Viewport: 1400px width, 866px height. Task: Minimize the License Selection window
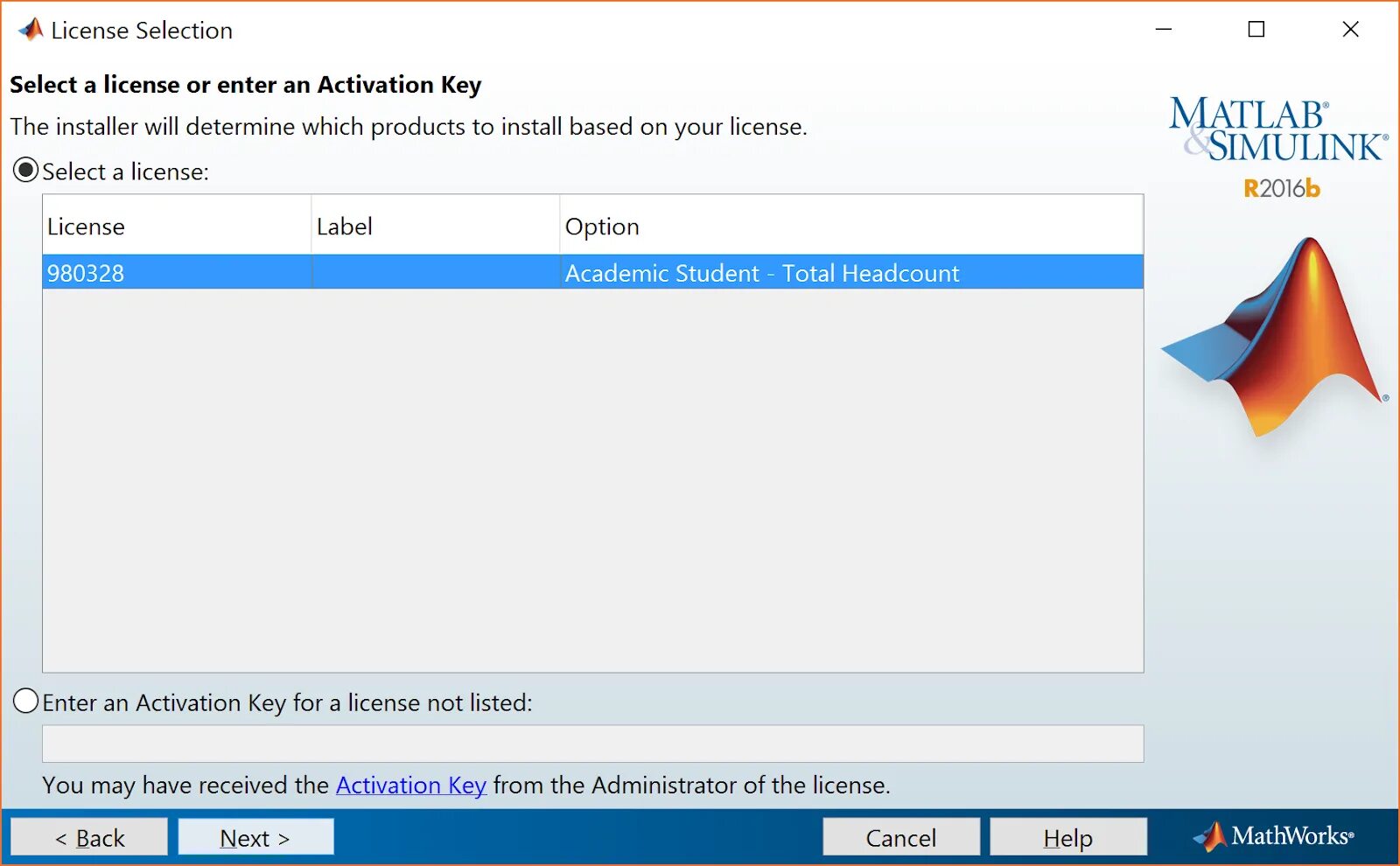coord(1164,30)
